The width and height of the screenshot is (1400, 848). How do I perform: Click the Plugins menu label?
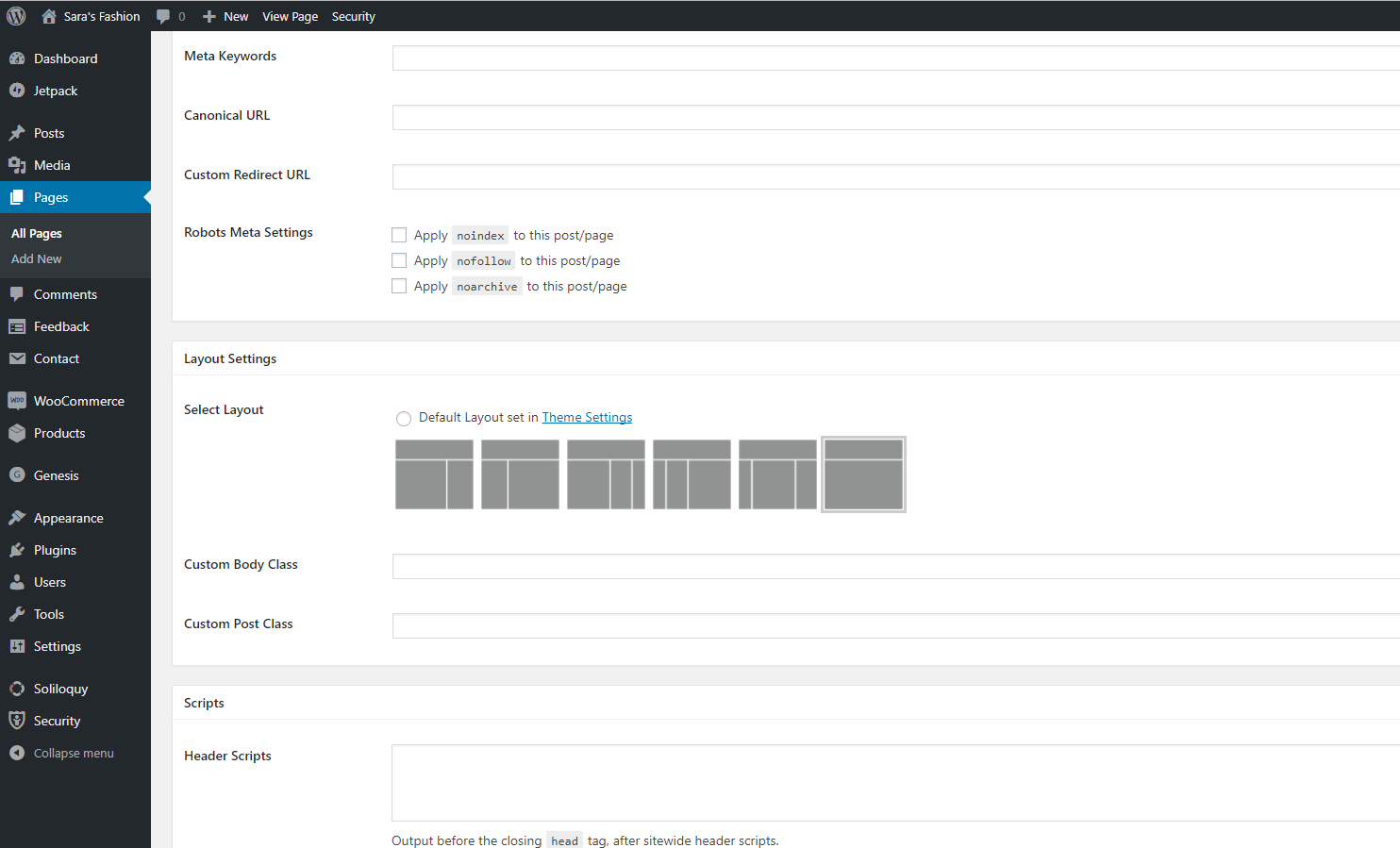coord(55,550)
